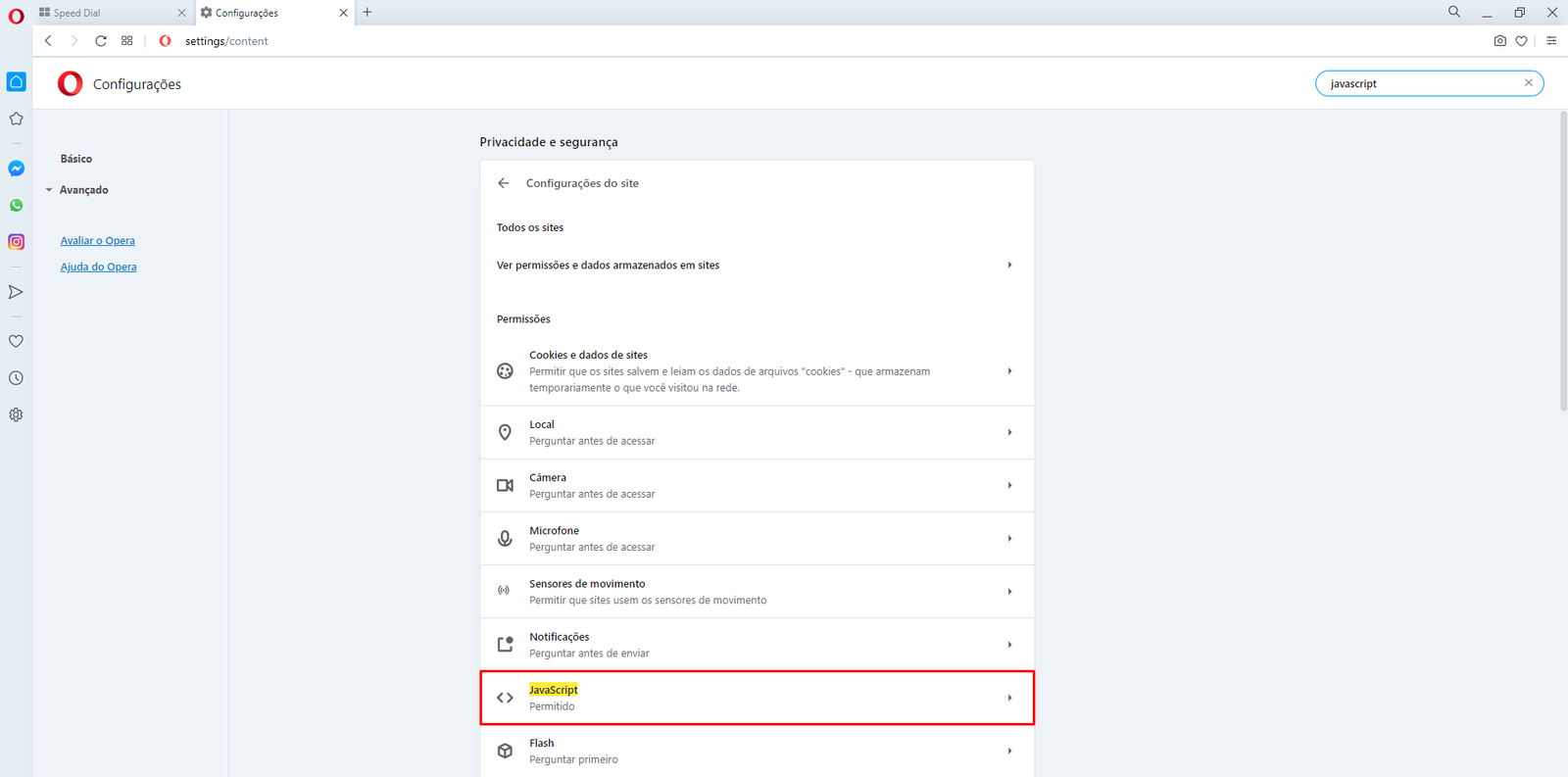Open Messenger in the Opera sidebar
The width and height of the screenshot is (1568, 777).
17,169
